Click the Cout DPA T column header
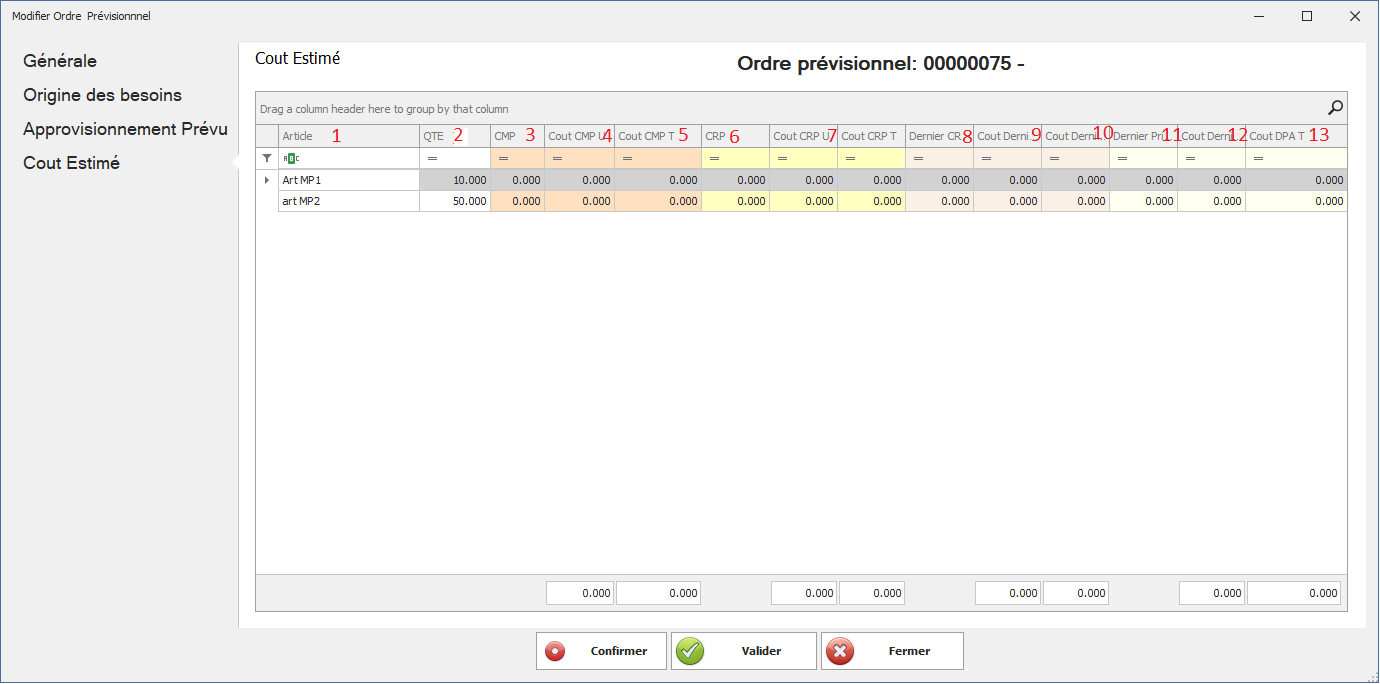 pos(1277,136)
